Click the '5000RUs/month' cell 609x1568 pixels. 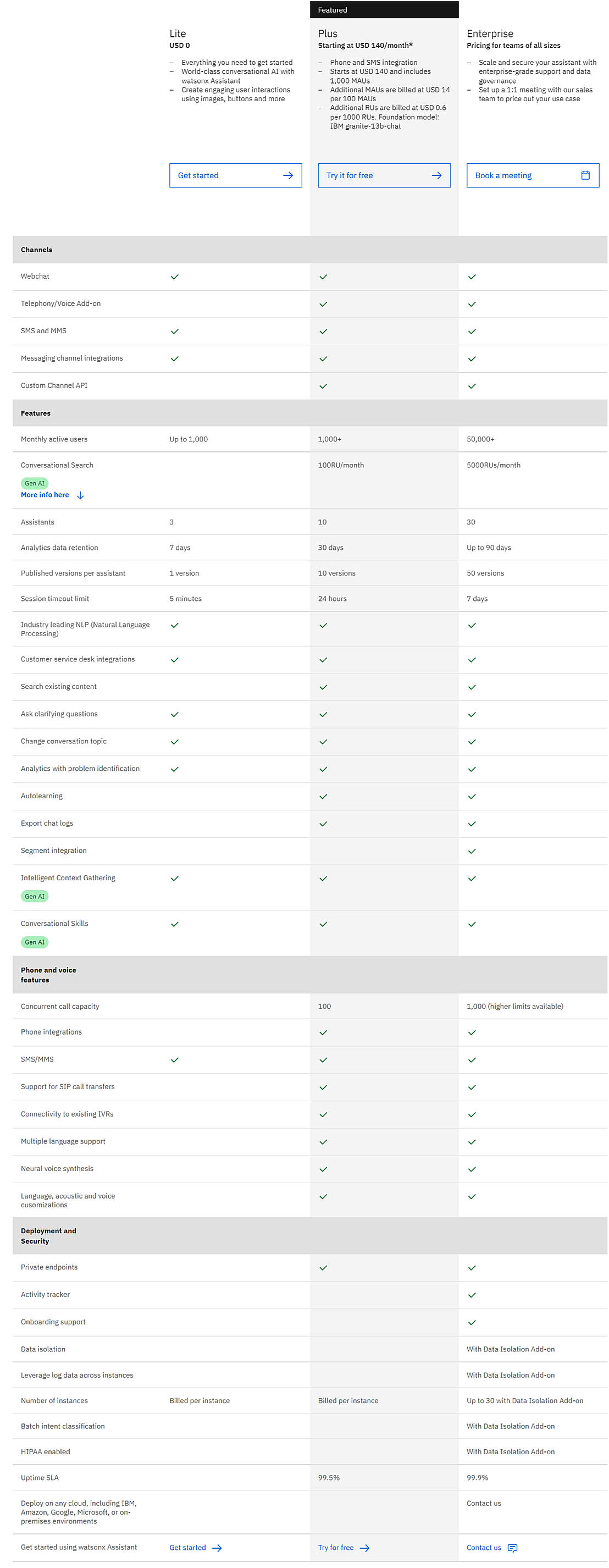point(494,466)
